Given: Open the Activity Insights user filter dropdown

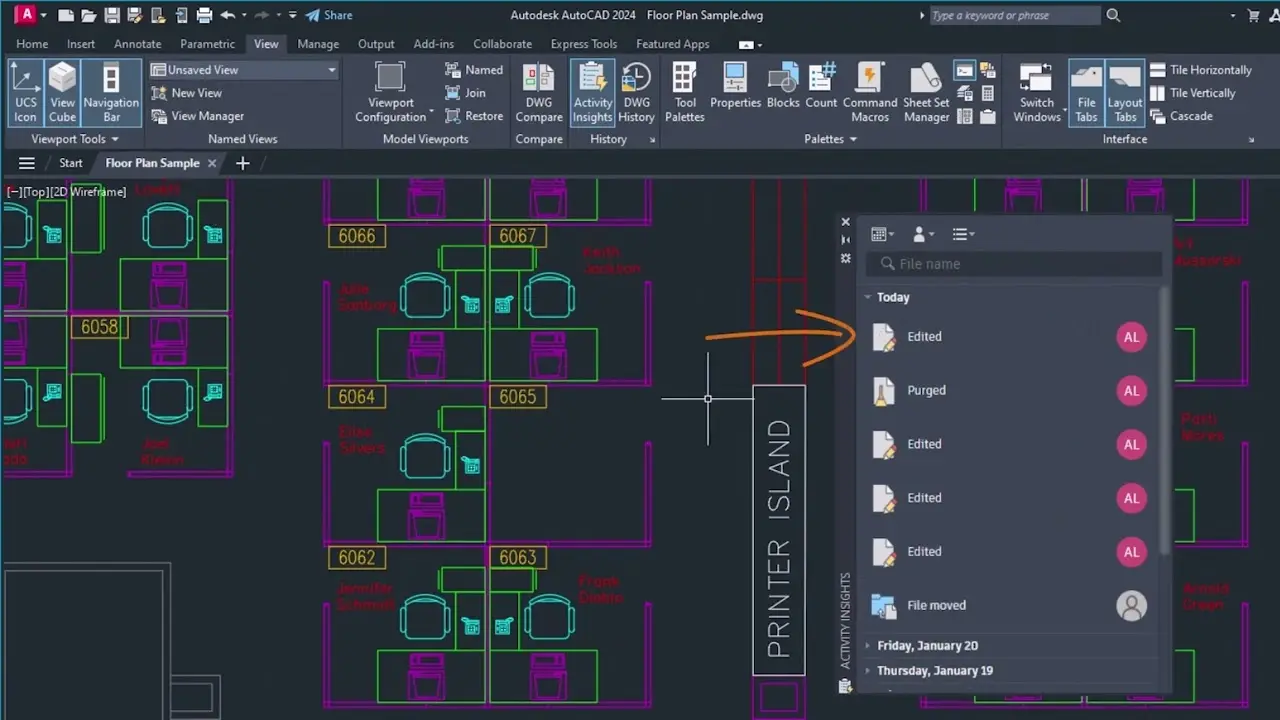Looking at the screenshot, I should [923, 234].
